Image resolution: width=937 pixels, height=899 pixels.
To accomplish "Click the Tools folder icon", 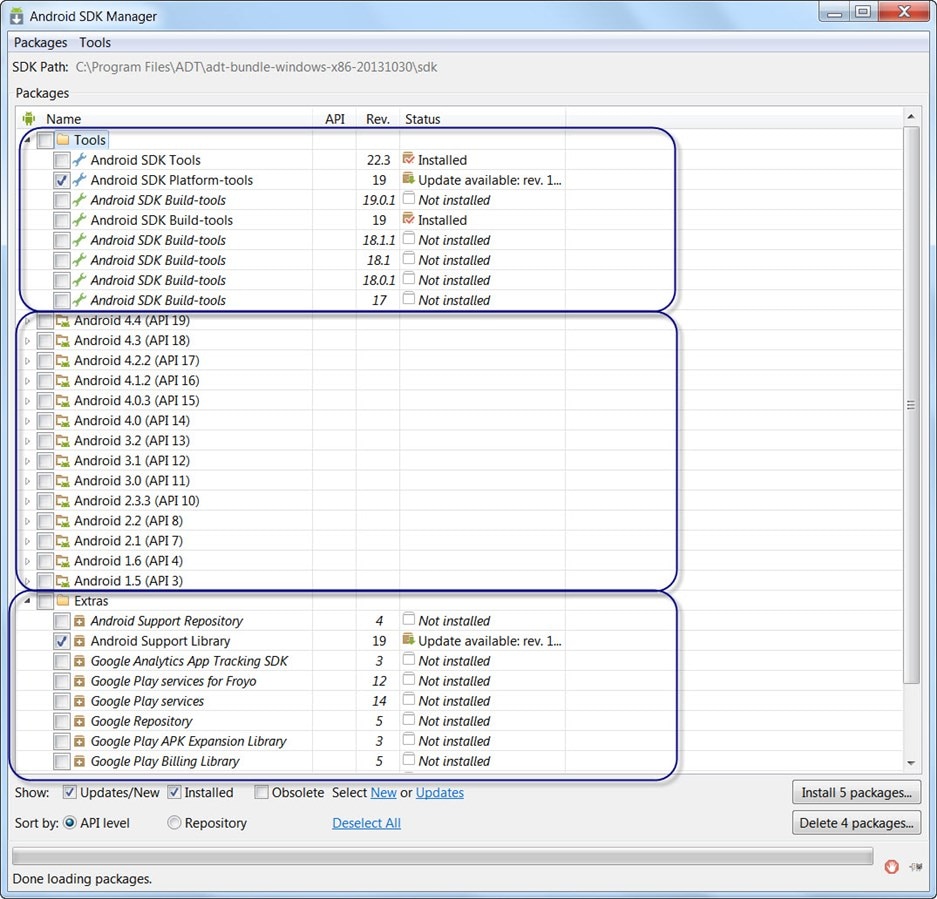I will pyautogui.click(x=63, y=140).
